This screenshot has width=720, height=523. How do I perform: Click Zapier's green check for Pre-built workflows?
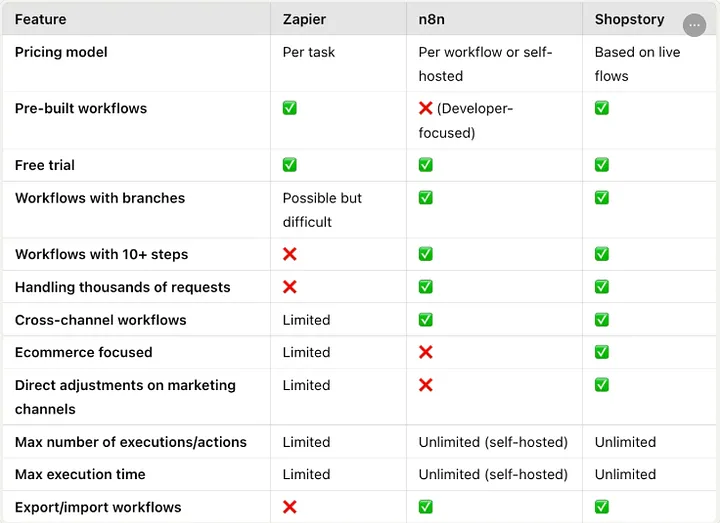coord(290,108)
